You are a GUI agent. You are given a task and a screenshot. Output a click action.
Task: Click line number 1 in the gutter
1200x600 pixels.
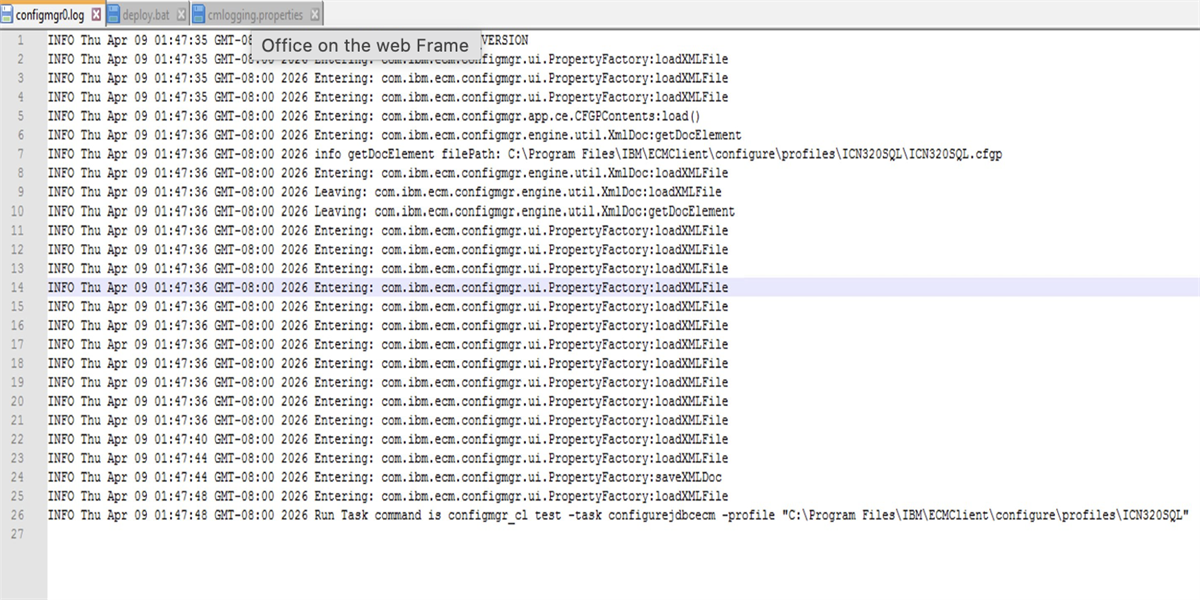tap(20, 40)
